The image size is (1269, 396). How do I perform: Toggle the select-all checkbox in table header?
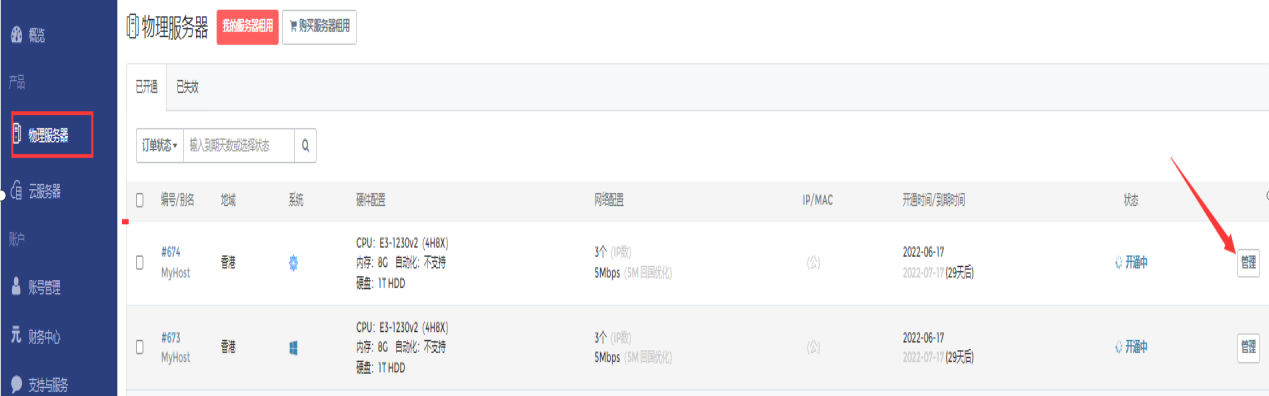click(x=140, y=200)
